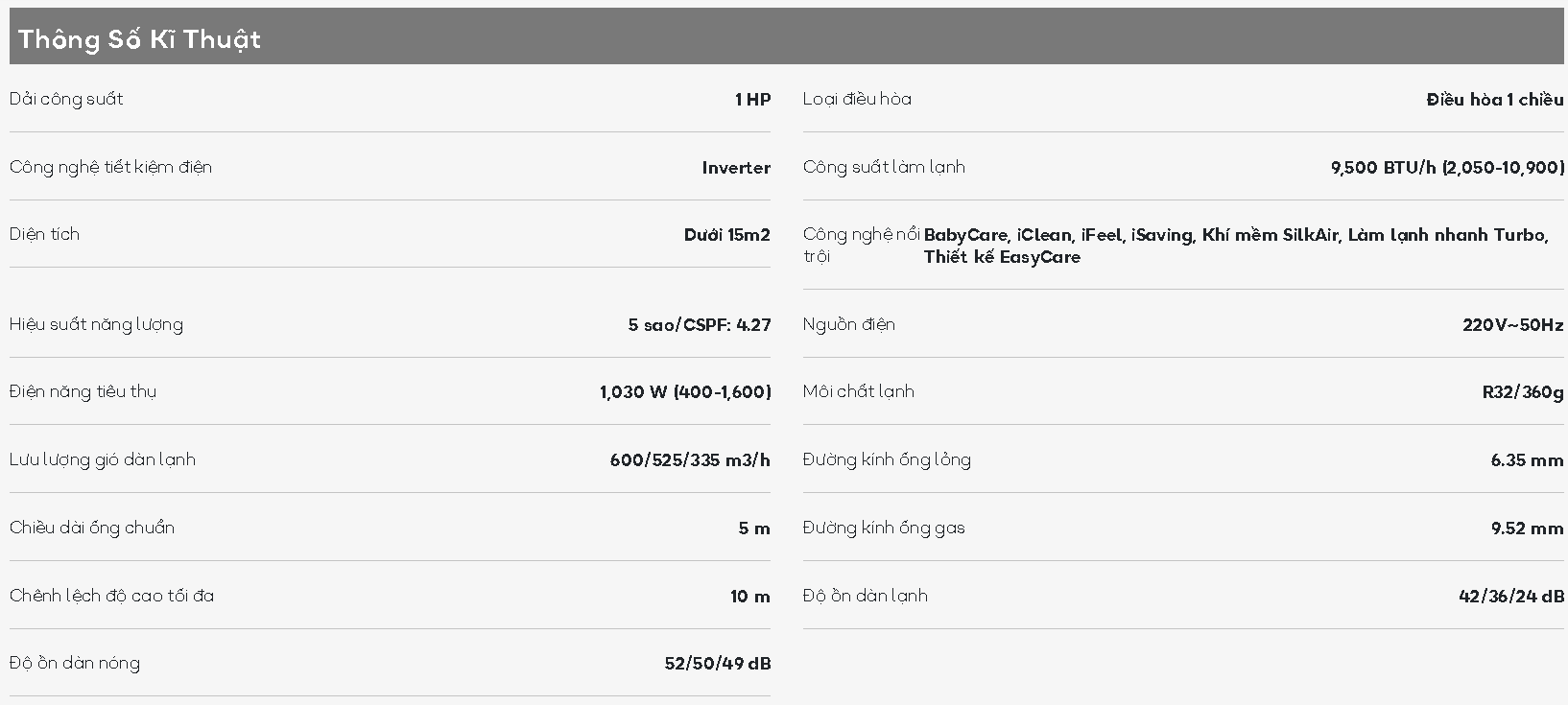Click the "Thông Số Kĩ Thuật" header
This screenshot has width=1568, height=705.
(139, 39)
